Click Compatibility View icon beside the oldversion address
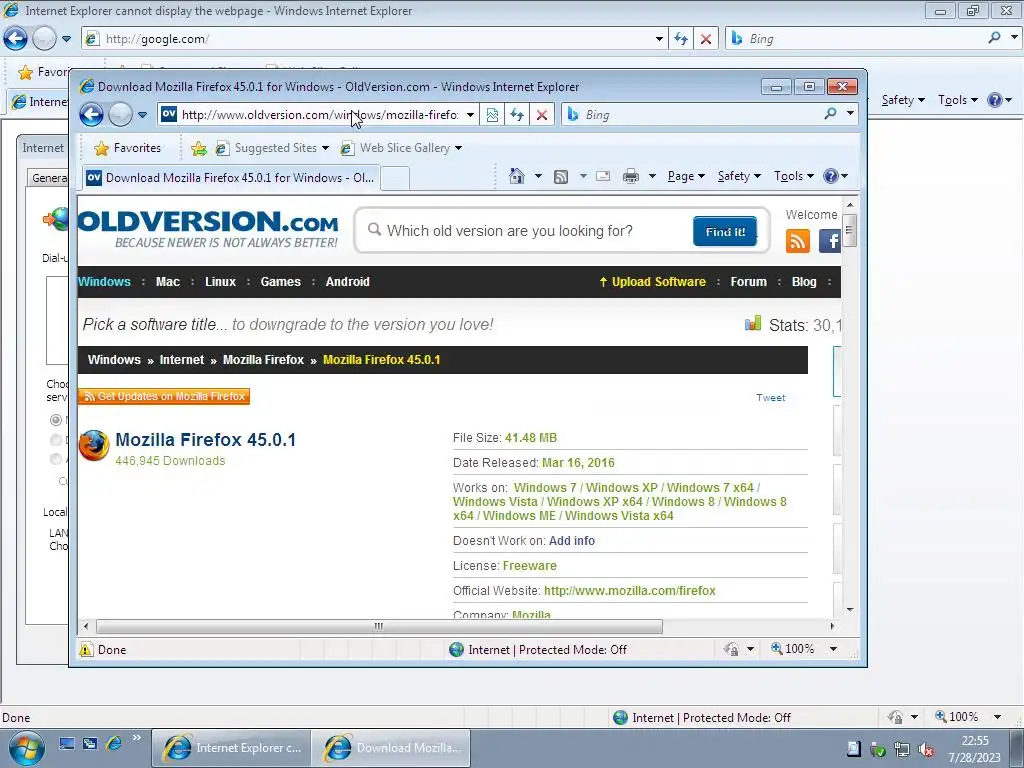This screenshot has height=768, width=1024. coord(492,115)
